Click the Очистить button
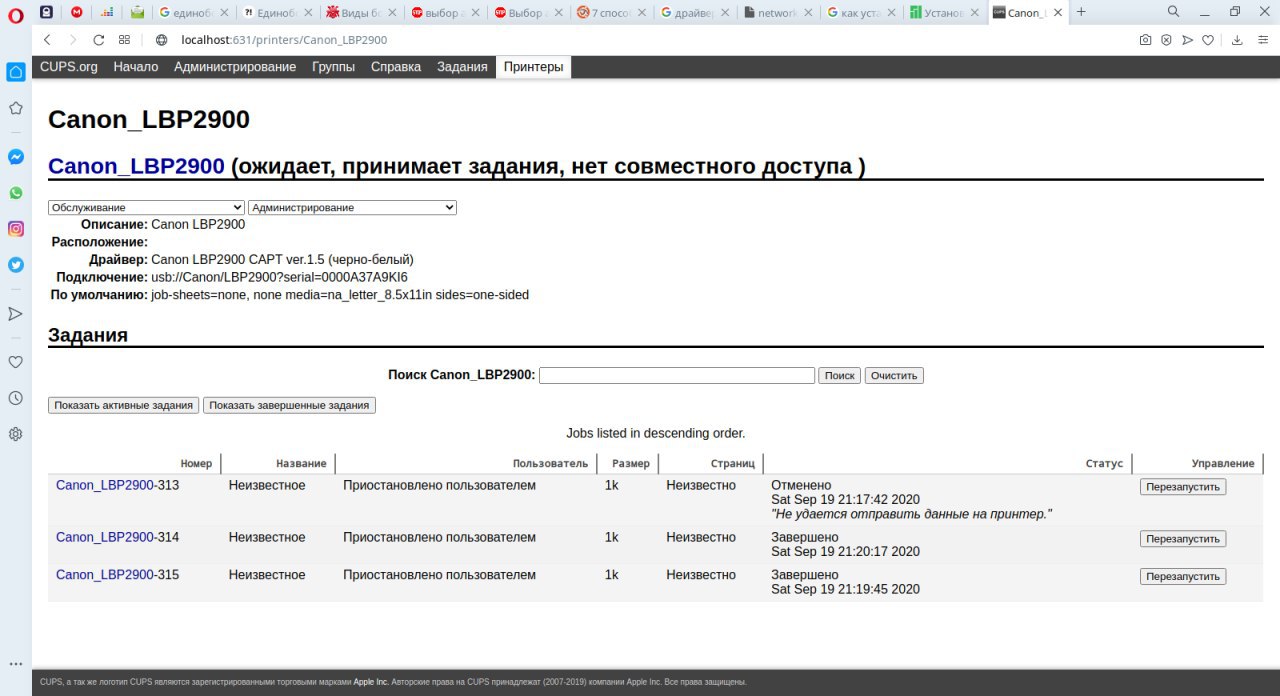1280x696 pixels. [894, 375]
